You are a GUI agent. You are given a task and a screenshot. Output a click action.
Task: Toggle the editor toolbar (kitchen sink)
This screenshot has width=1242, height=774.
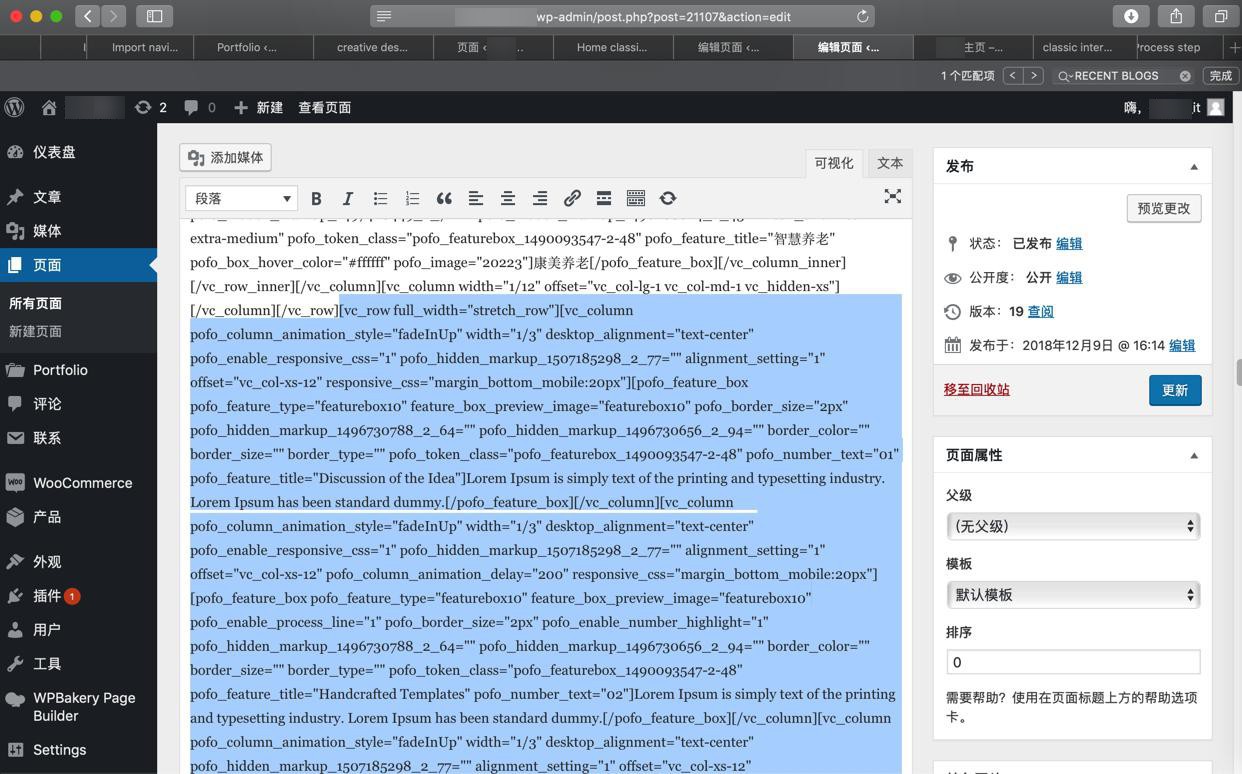(636, 198)
